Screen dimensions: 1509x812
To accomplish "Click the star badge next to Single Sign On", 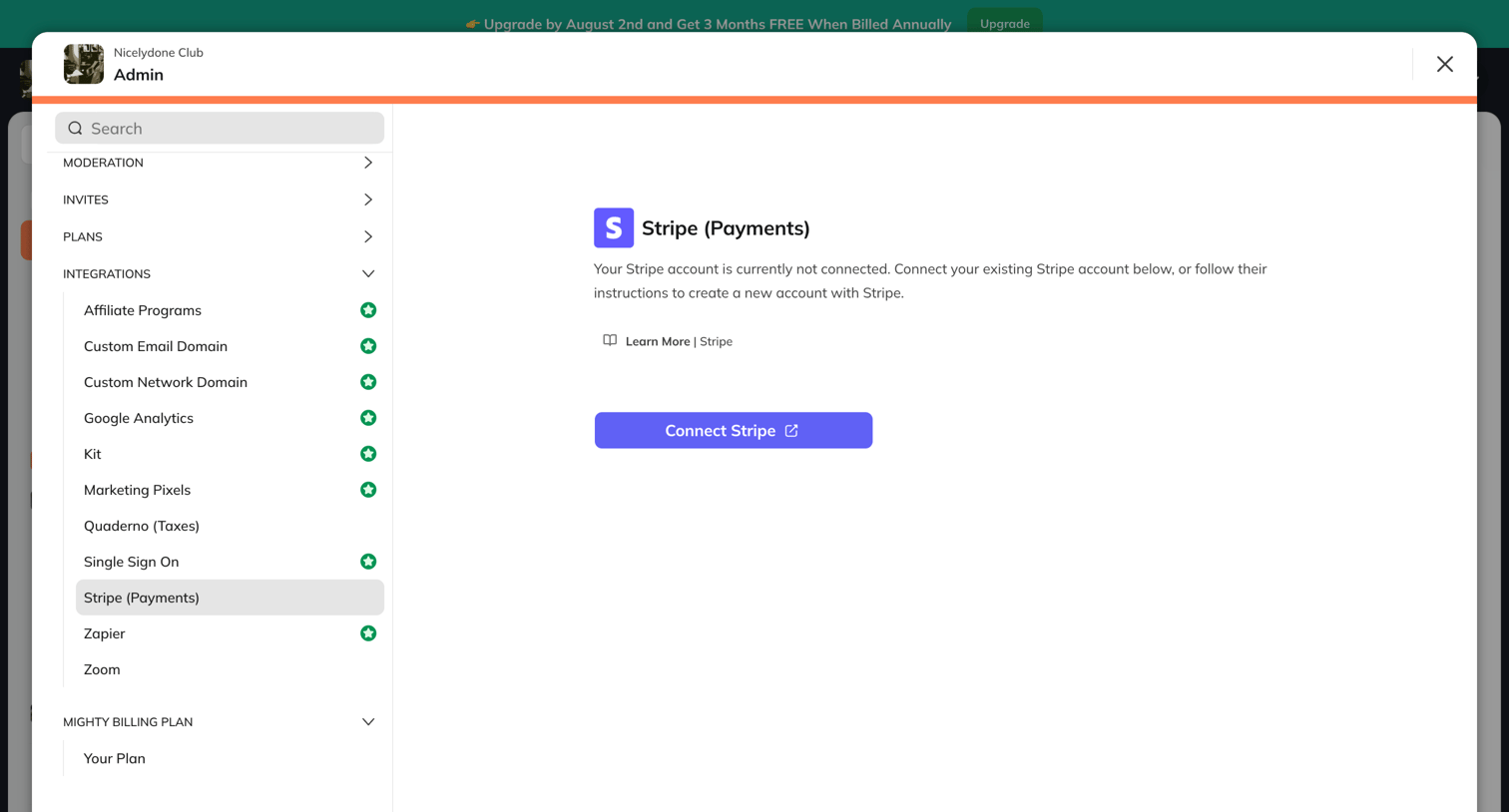I will click(x=368, y=562).
